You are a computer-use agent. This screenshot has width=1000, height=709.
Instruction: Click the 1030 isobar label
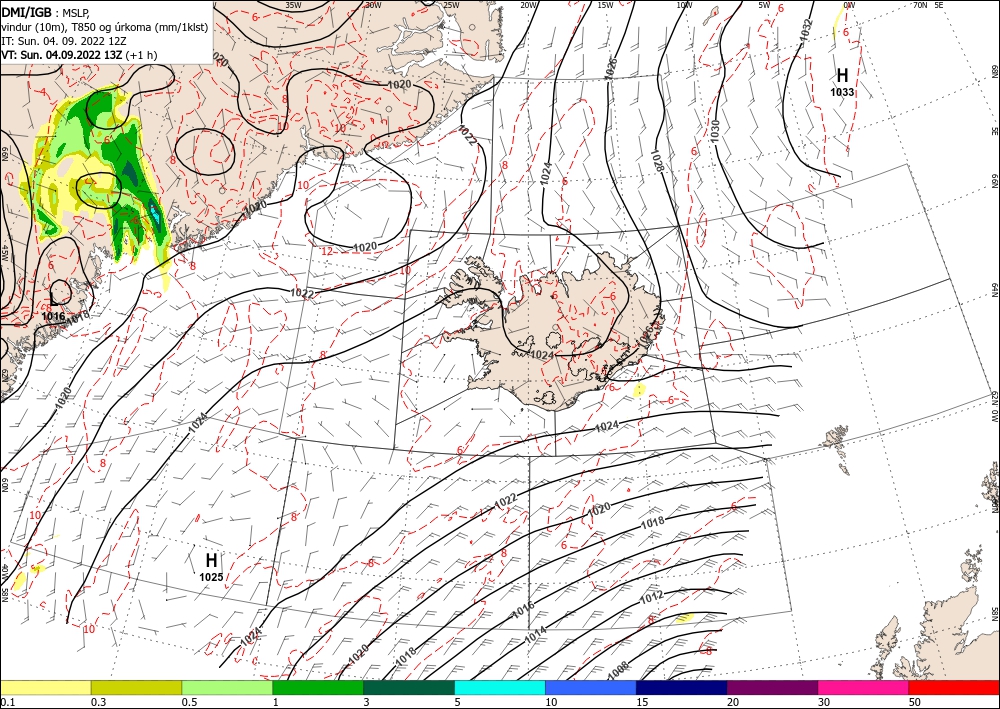[x=716, y=131]
